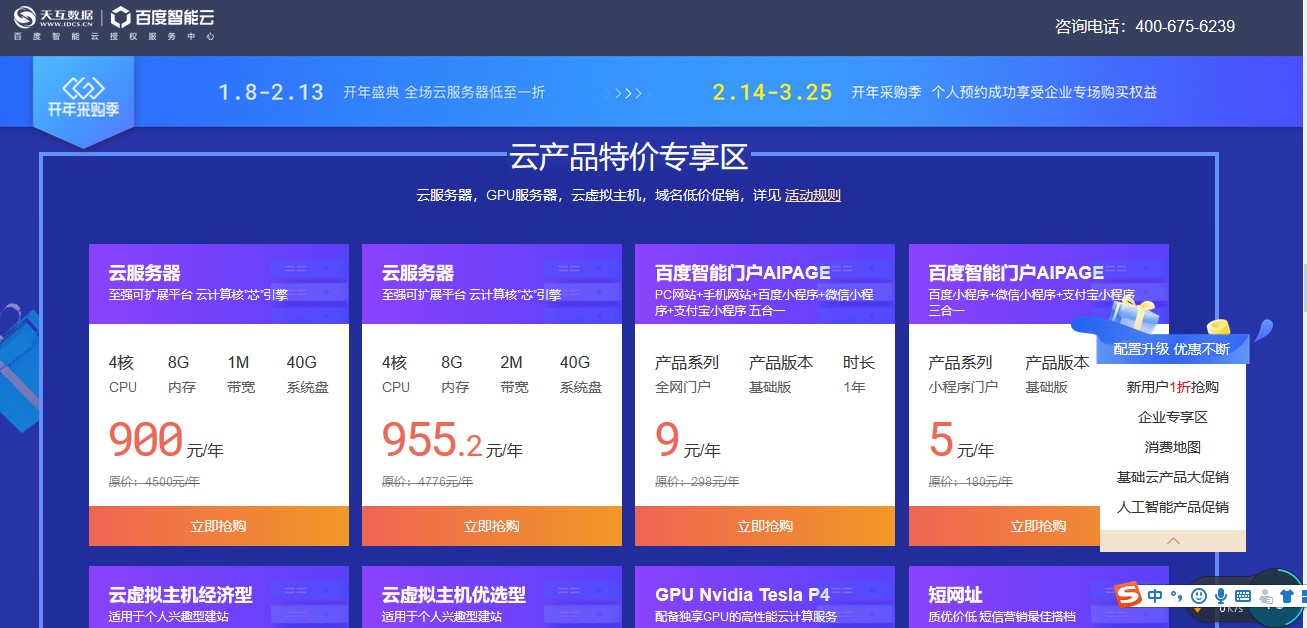The width and height of the screenshot is (1307, 628).
Task: Click the 短网址 card title
Action: (956, 595)
